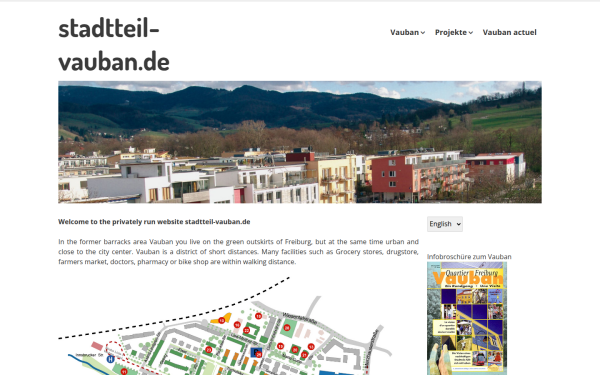Expand the chevron next to Projekte

pyautogui.click(x=471, y=33)
